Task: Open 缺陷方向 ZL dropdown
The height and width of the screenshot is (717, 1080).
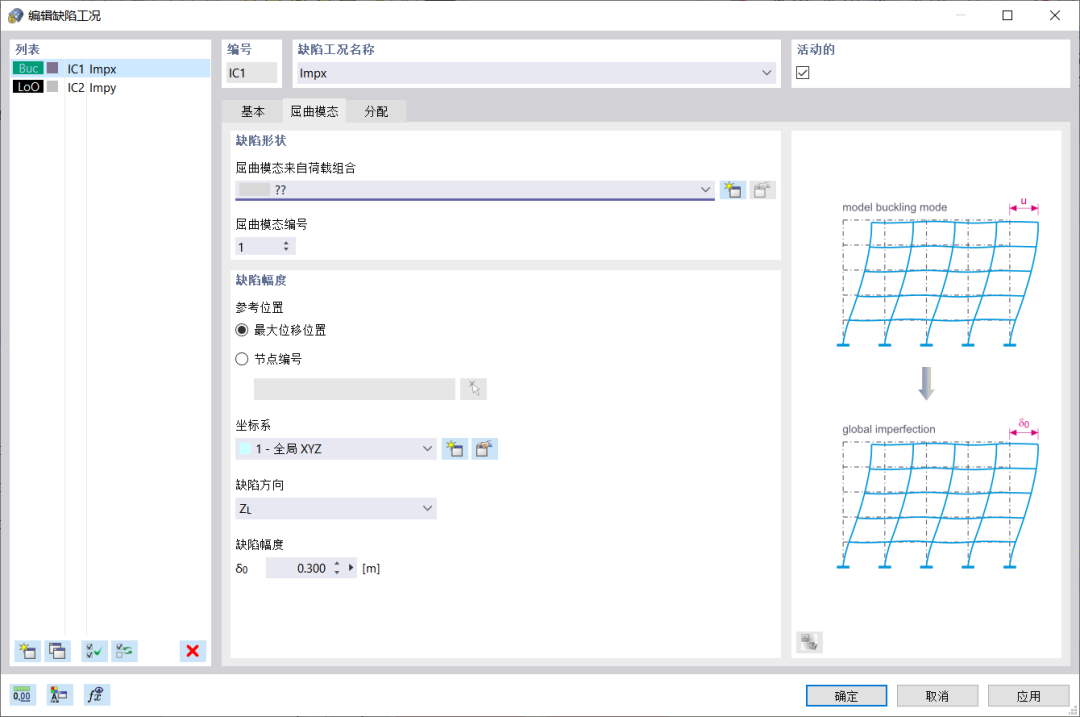Action: pyautogui.click(x=427, y=508)
